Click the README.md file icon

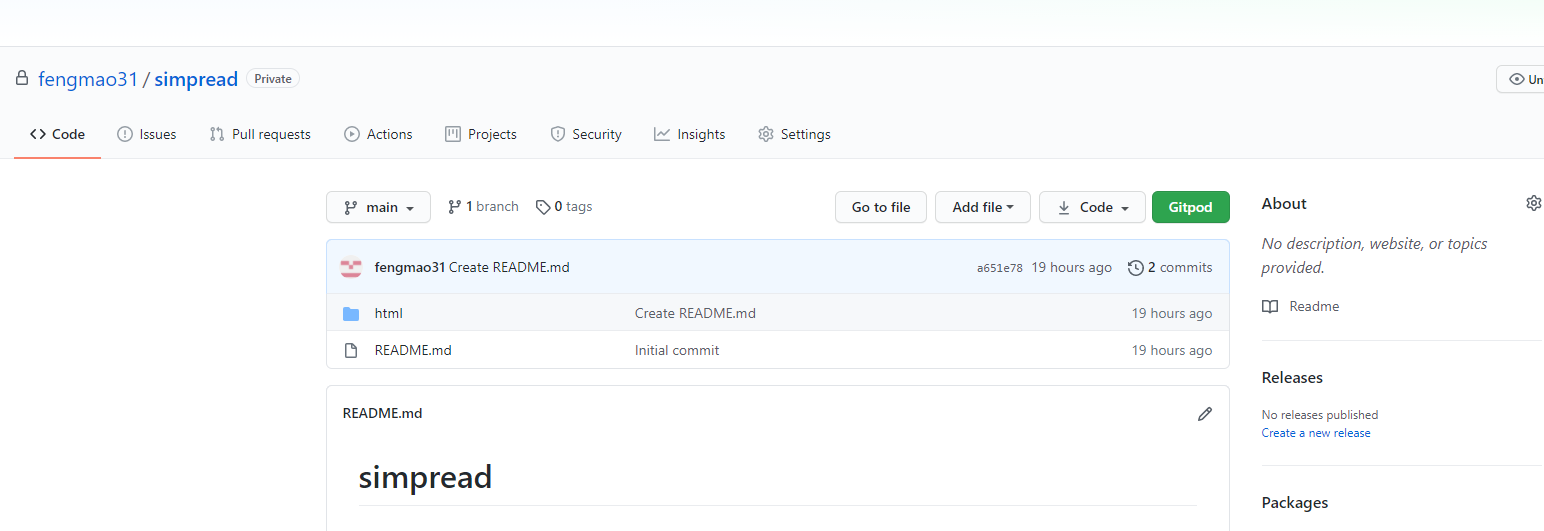coord(351,351)
